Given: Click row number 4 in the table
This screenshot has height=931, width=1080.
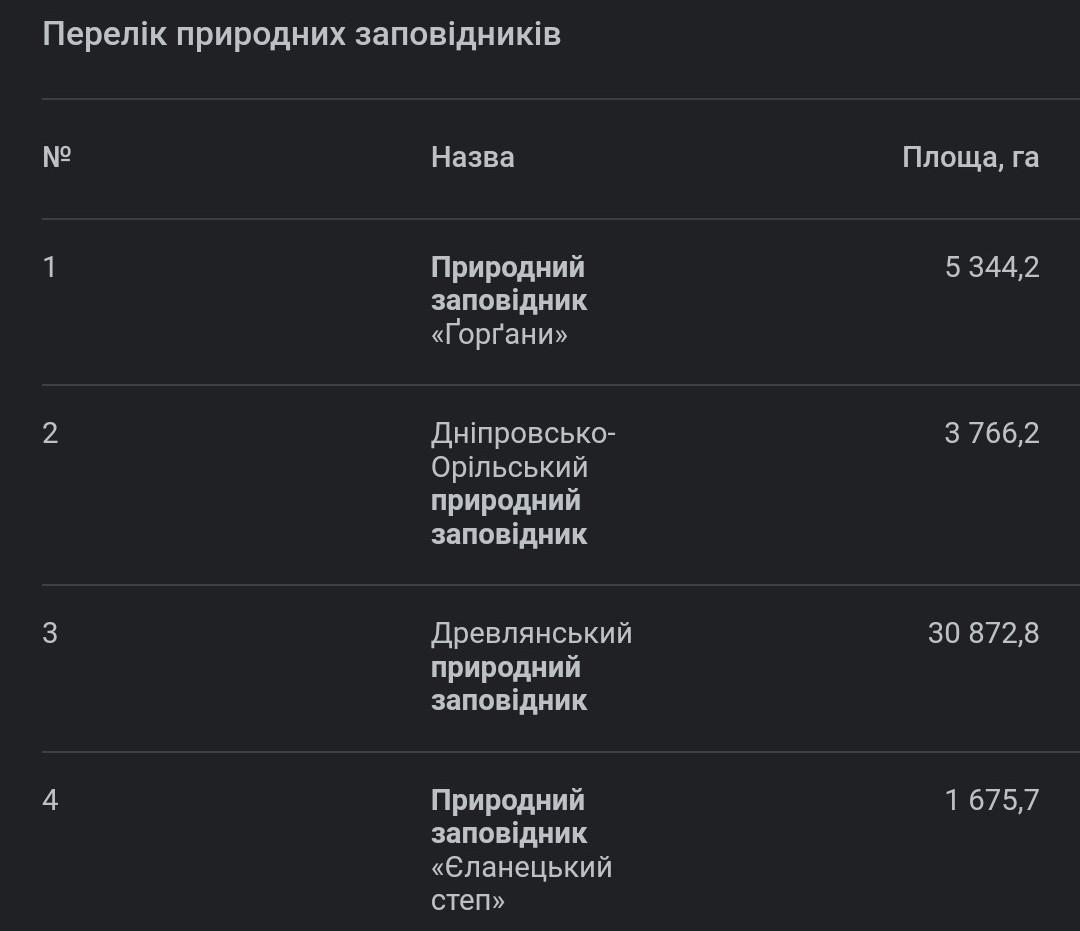Looking at the screenshot, I should 50,800.
